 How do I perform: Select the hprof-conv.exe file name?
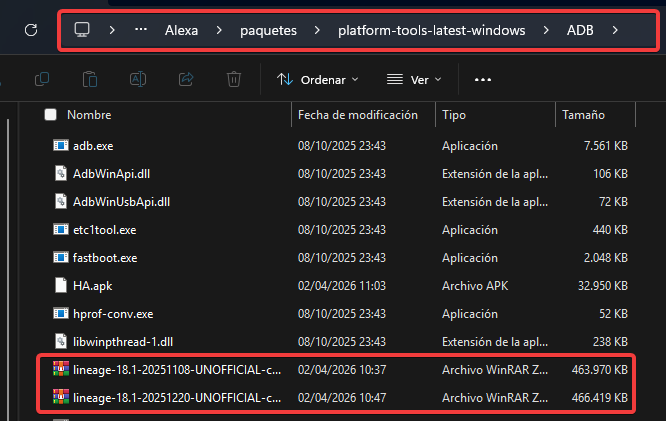113,314
